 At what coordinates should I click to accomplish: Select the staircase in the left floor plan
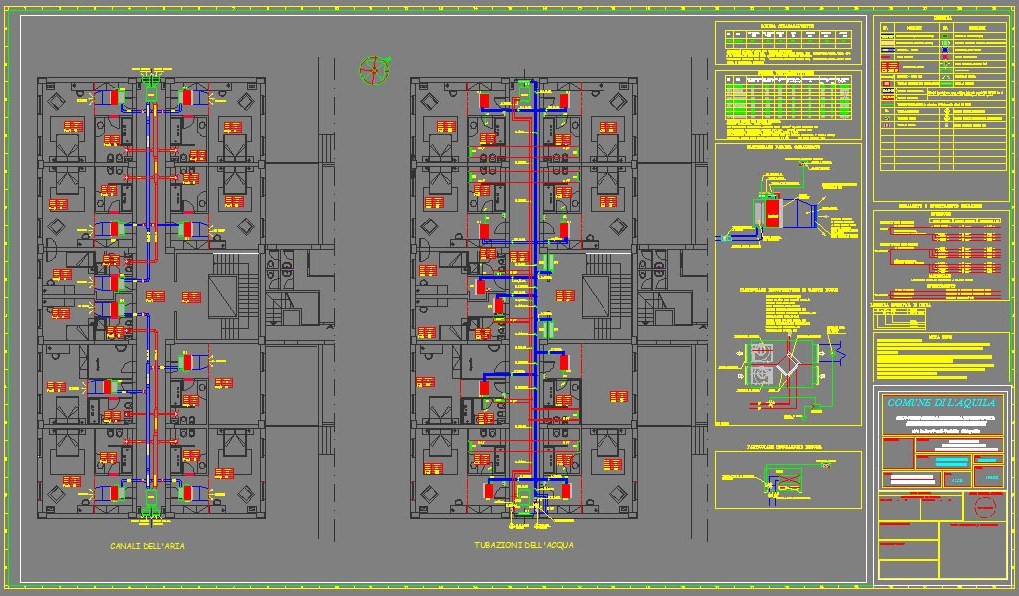click(224, 292)
